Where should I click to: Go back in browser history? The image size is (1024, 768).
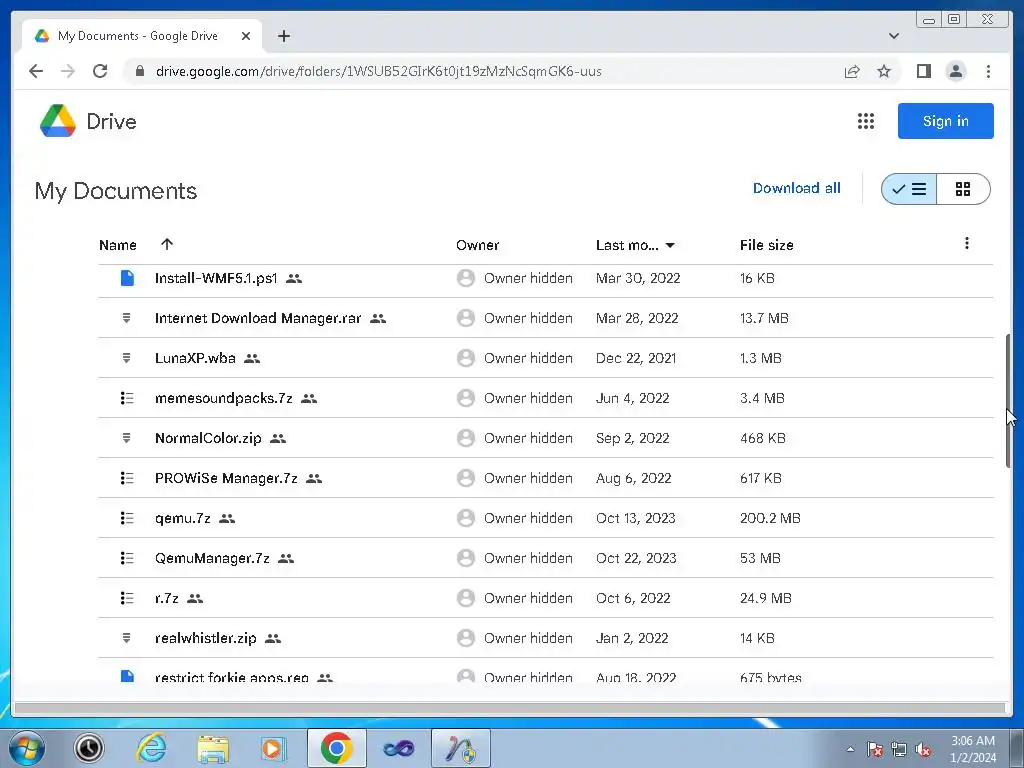(36, 71)
